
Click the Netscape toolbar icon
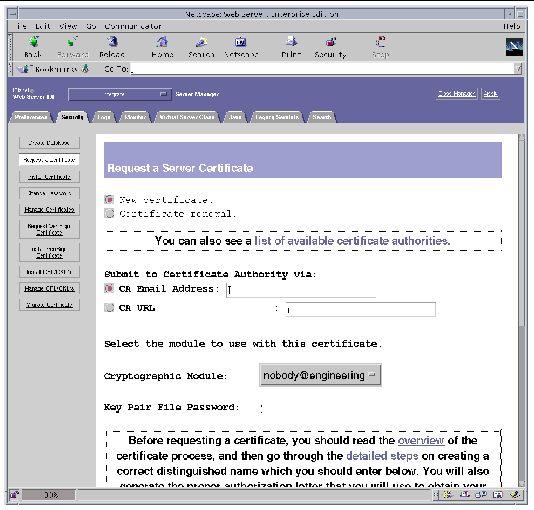pyautogui.click(x=241, y=46)
